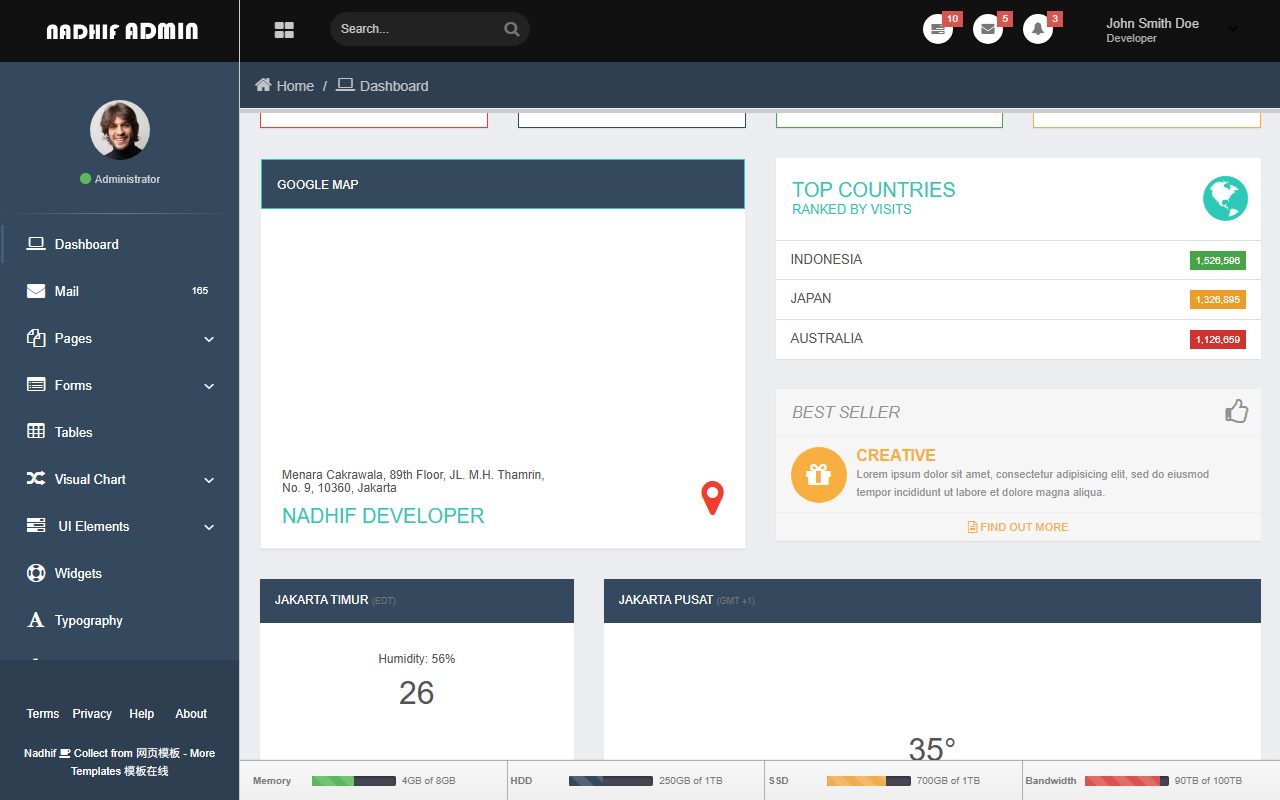This screenshot has height=800, width=1280.
Task: Open the Dashboard menu item
Action: (x=120, y=244)
